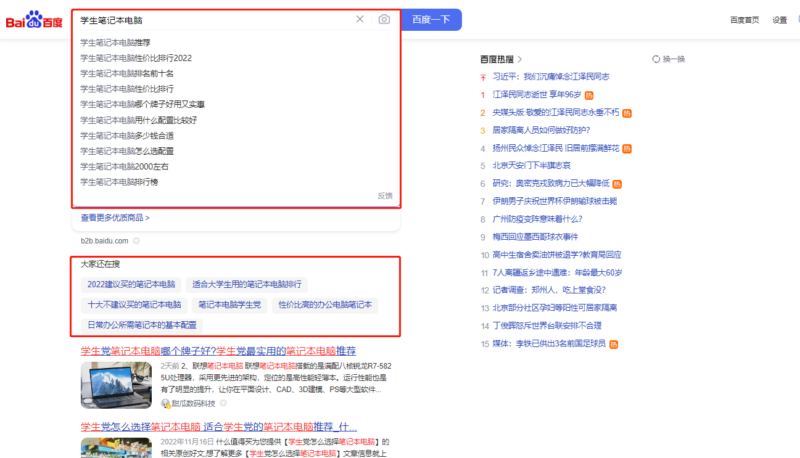Open hot search 丁俊晖怒斥世界台联安排不合理

click(x=547, y=325)
